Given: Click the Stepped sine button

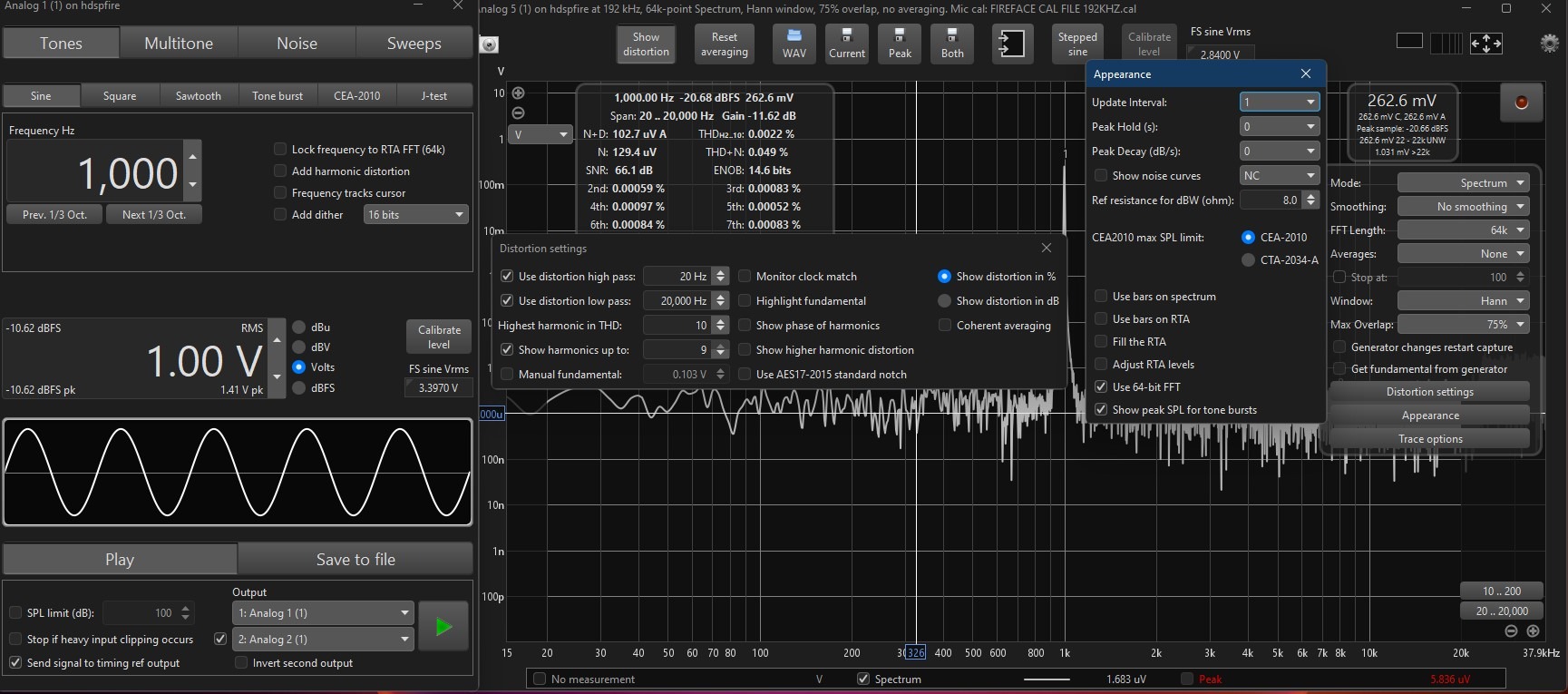Looking at the screenshot, I should click(x=1077, y=44).
